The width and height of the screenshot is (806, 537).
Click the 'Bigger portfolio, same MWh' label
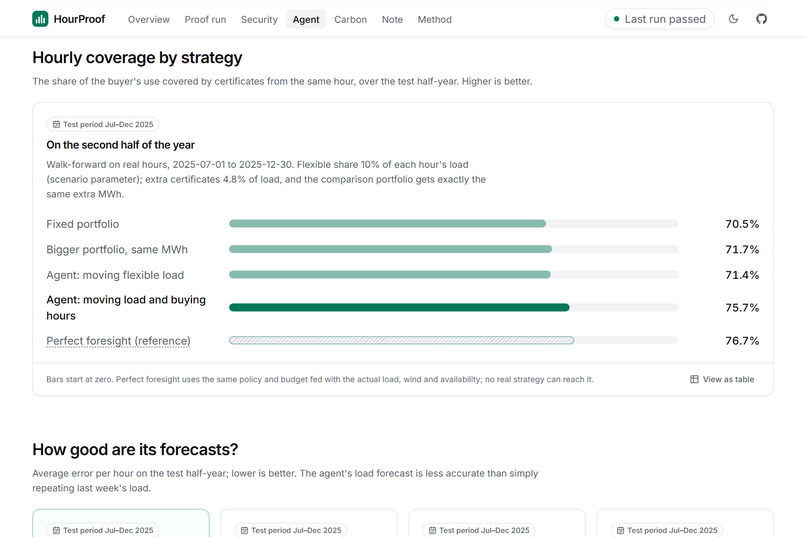117,250
